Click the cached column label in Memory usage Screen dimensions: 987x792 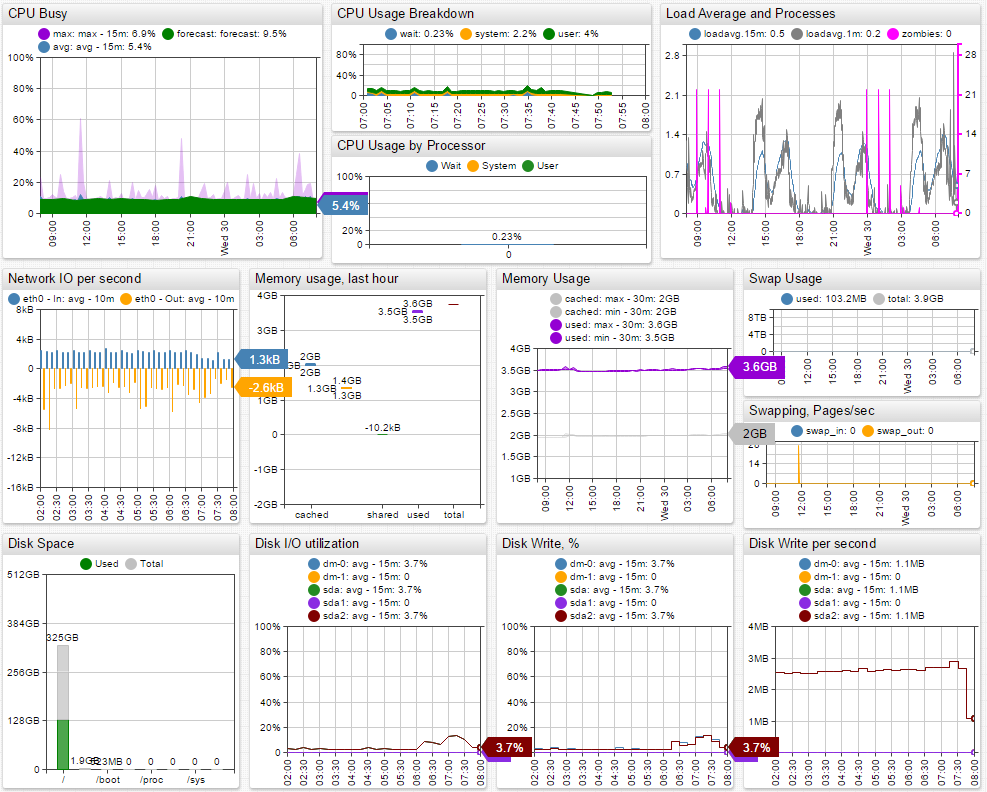coord(312,514)
